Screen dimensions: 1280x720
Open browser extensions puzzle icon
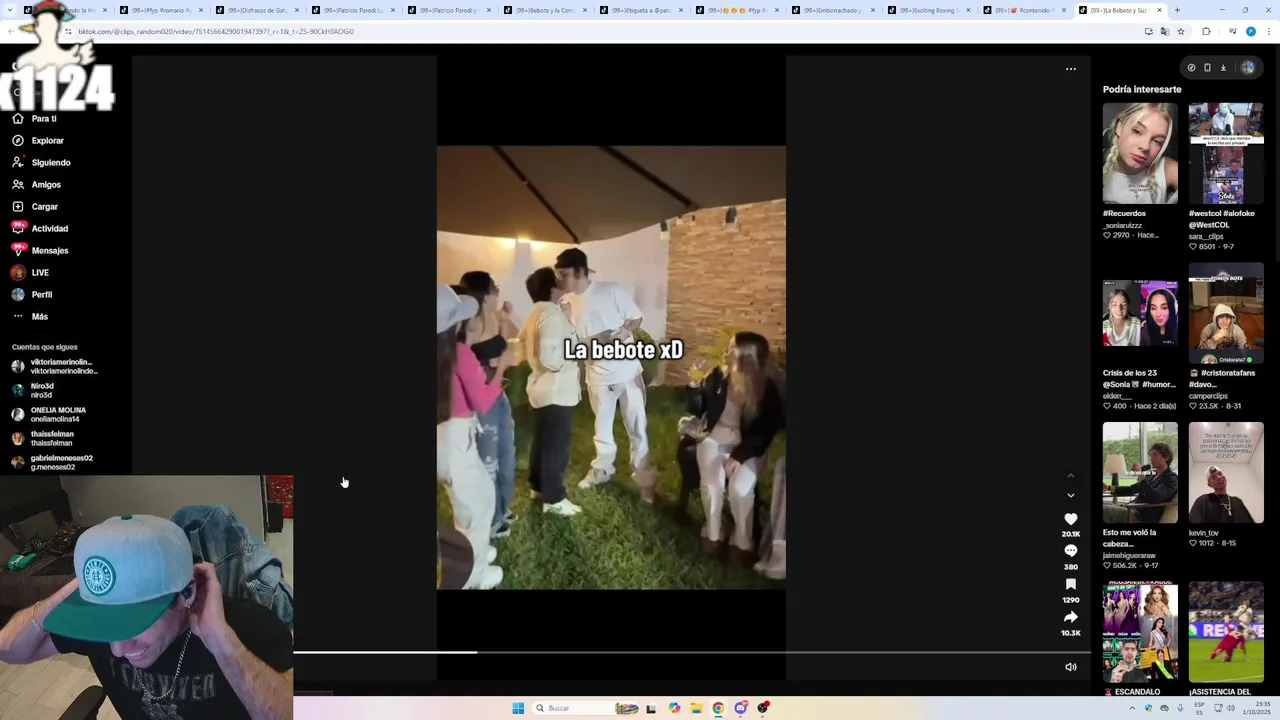[1206, 31]
